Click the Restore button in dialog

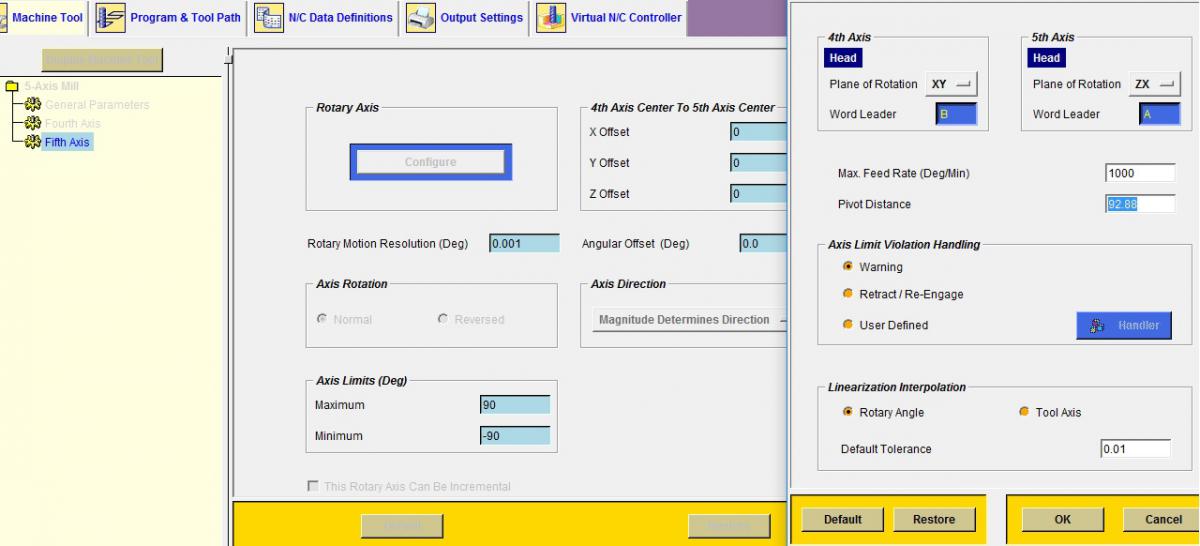point(934,519)
